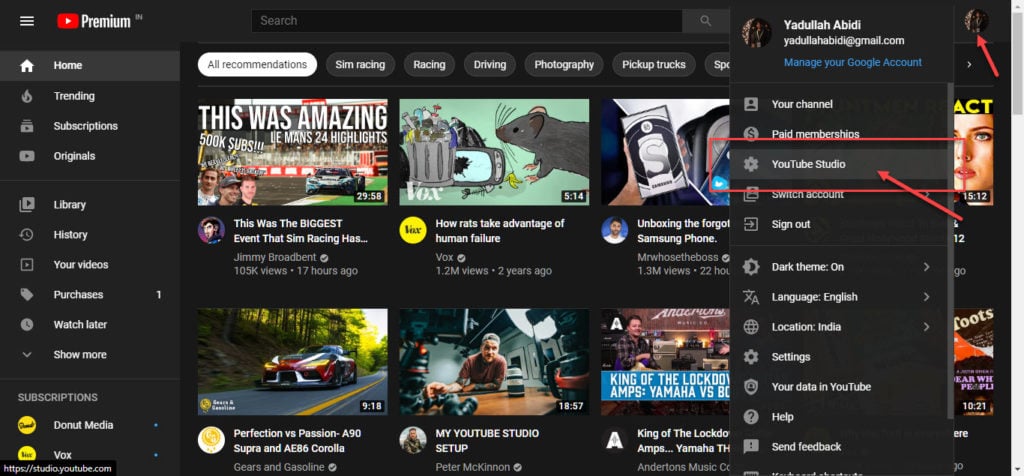Select the All recommendations chip
This screenshot has height=476, width=1024.
(x=257, y=65)
